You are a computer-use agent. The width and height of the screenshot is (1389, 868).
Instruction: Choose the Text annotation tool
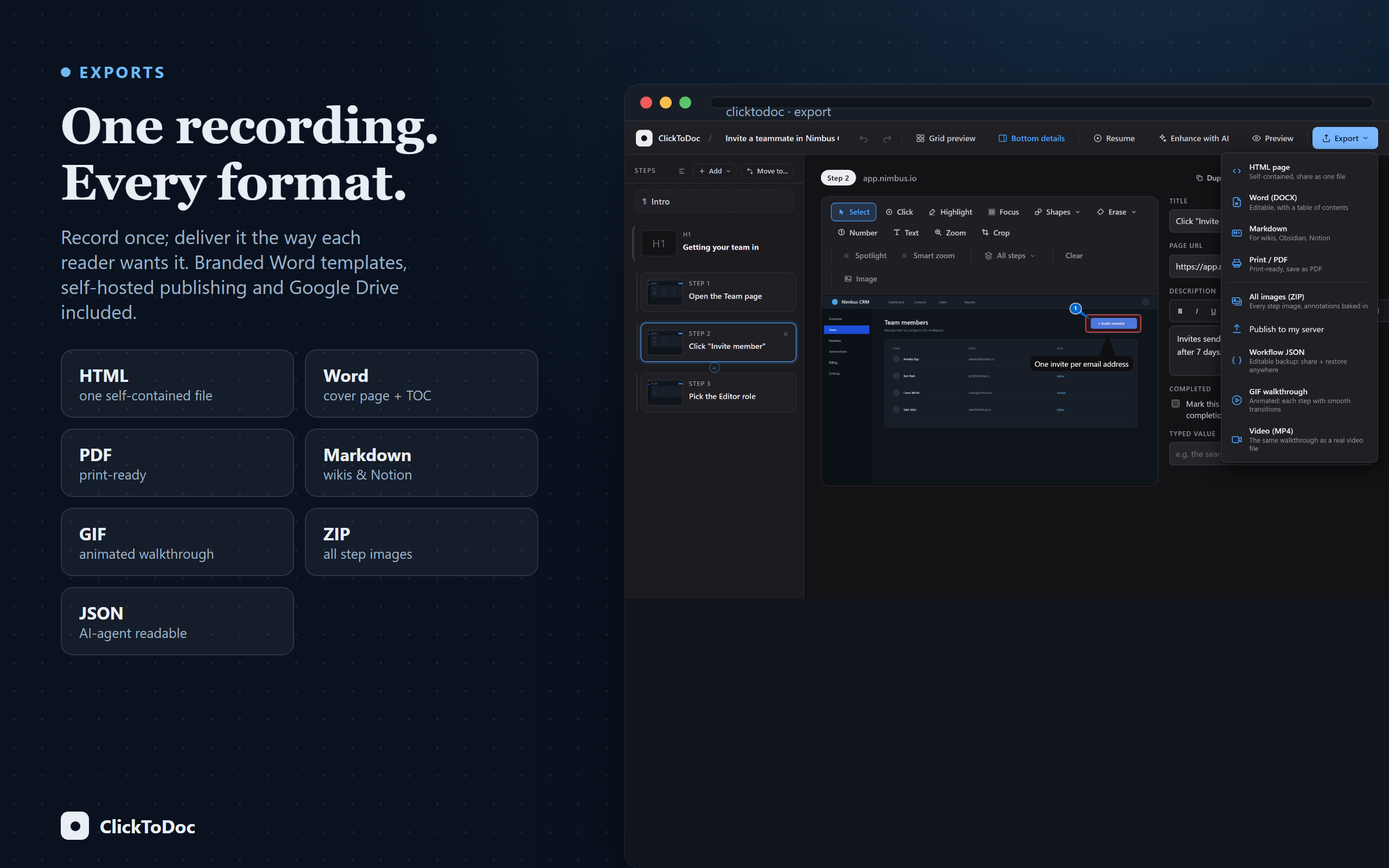coord(906,233)
